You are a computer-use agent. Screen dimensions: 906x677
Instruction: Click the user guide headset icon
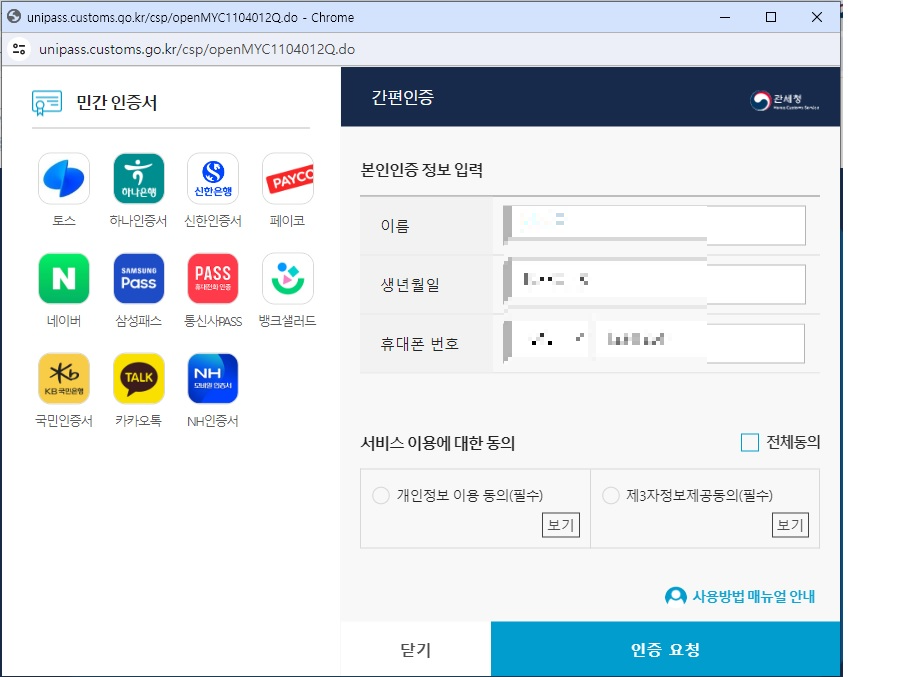point(675,596)
